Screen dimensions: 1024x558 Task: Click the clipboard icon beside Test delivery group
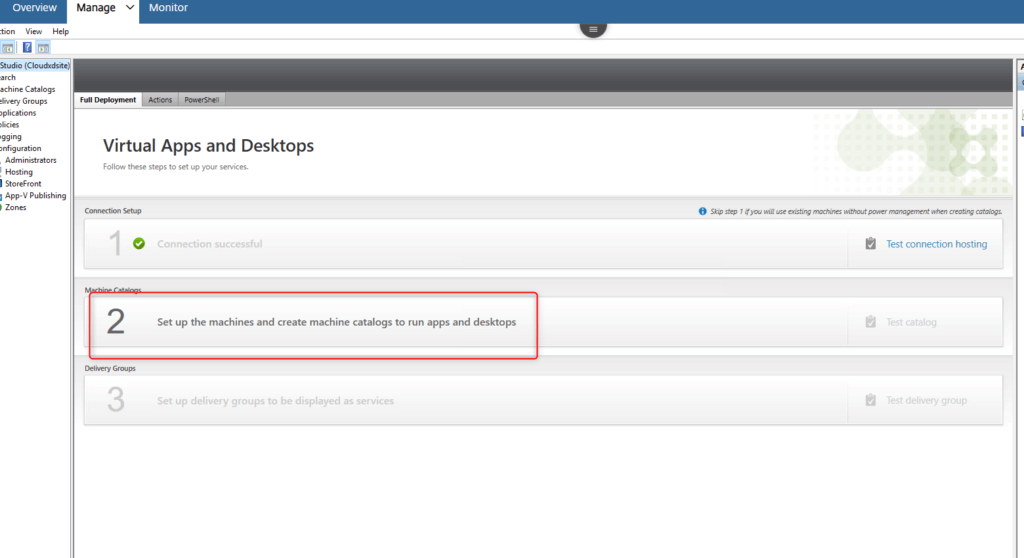click(871, 400)
